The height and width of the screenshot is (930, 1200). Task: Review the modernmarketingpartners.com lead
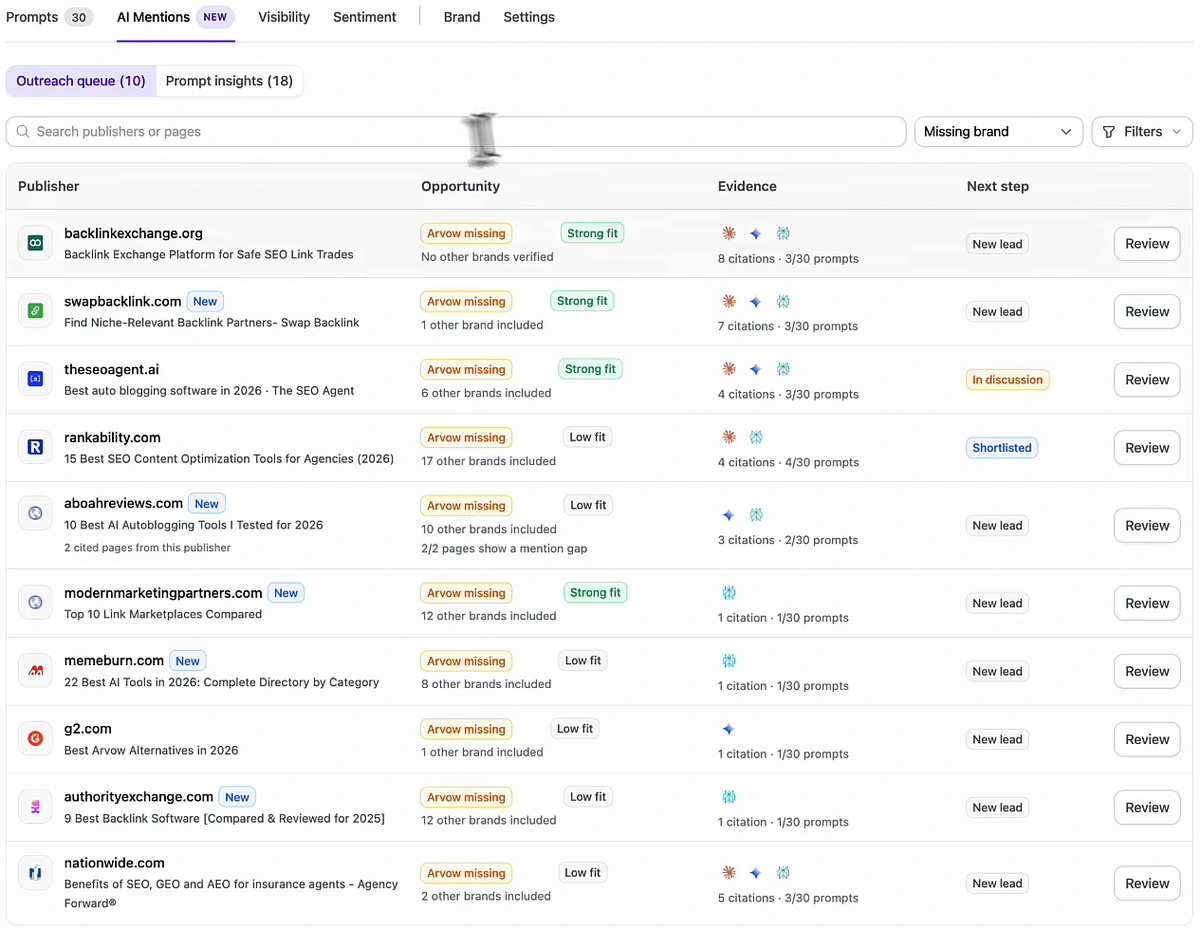tap(1147, 603)
